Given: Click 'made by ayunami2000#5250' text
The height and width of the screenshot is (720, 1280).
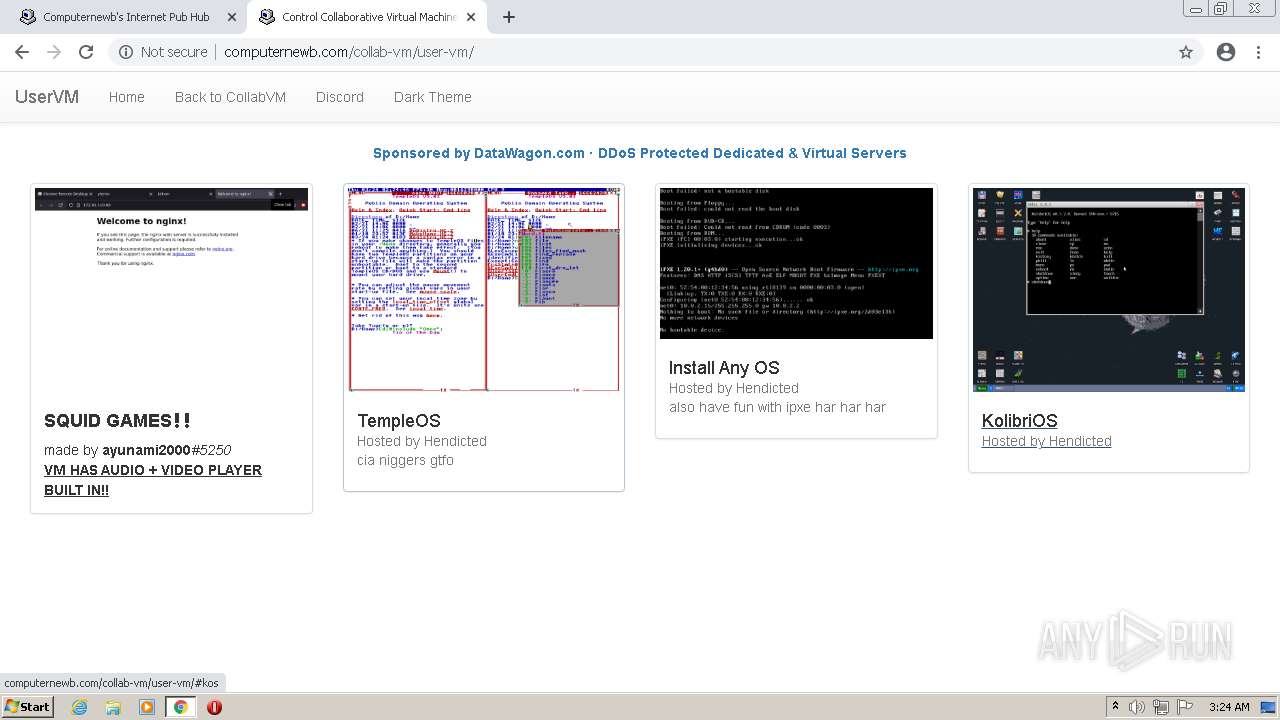Looking at the screenshot, I should [x=138, y=450].
